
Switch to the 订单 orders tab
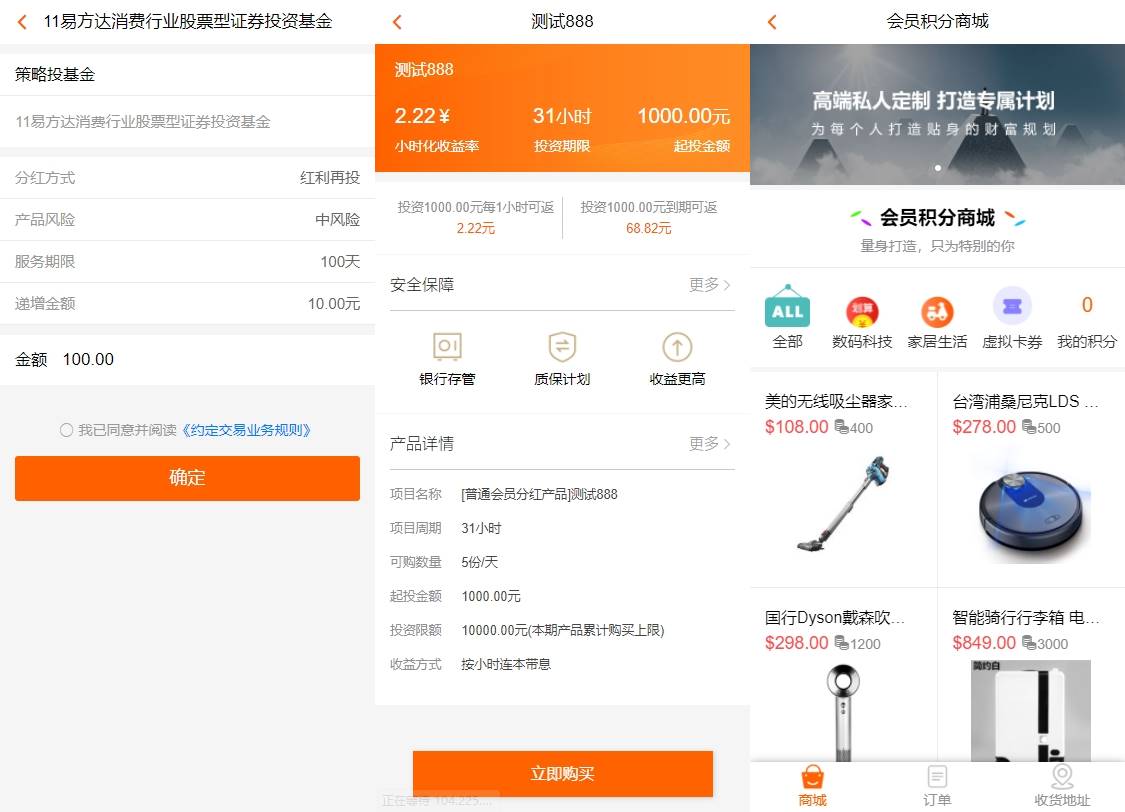point(937,786)
